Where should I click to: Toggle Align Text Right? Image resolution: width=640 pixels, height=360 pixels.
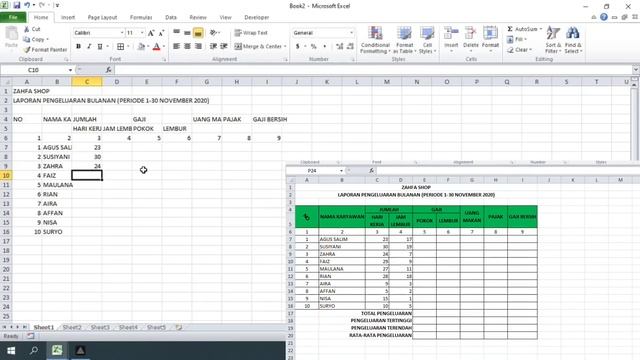click(x=198, y=47)
